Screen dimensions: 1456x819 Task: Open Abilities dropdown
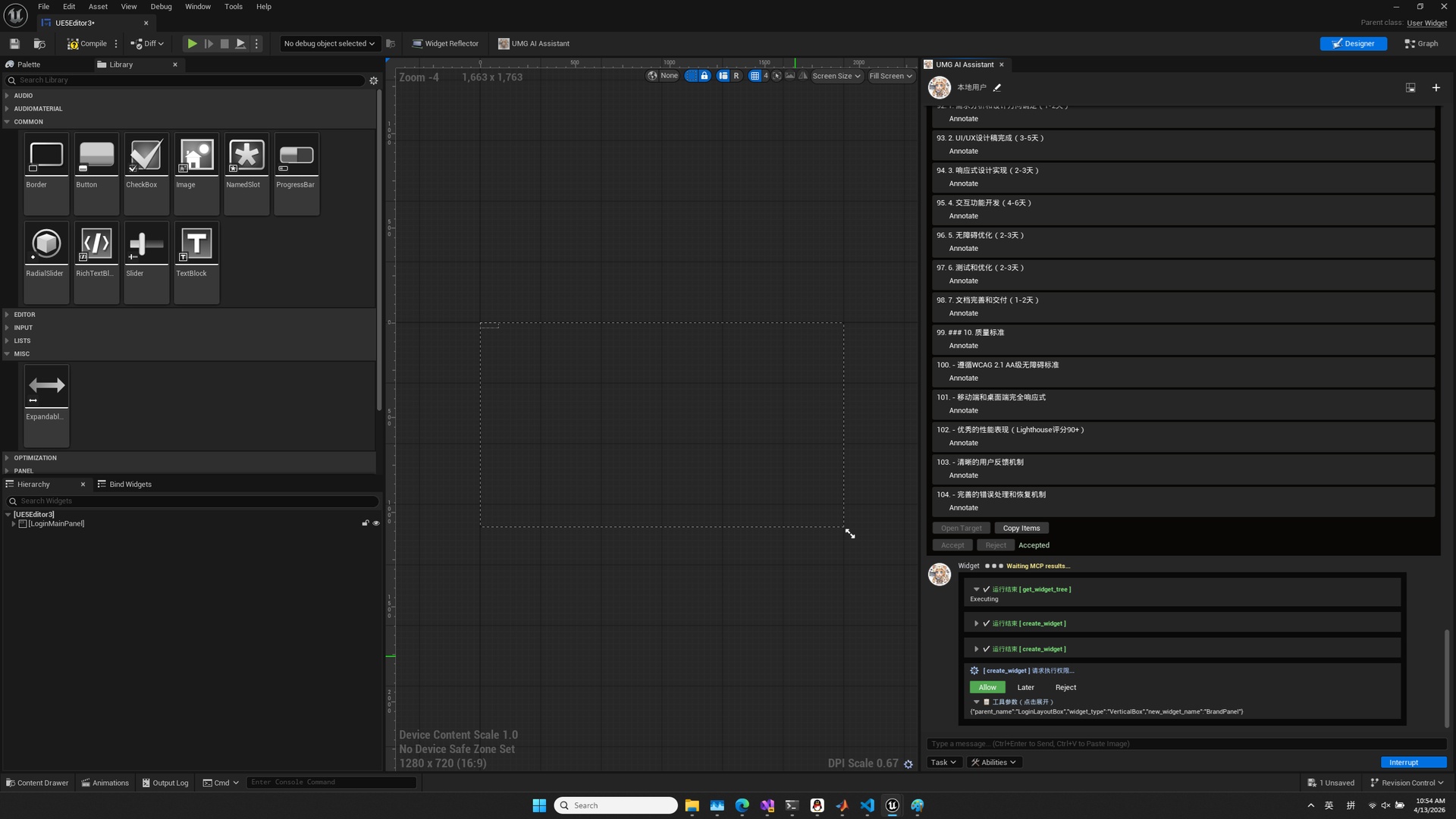tap(993, 763)
